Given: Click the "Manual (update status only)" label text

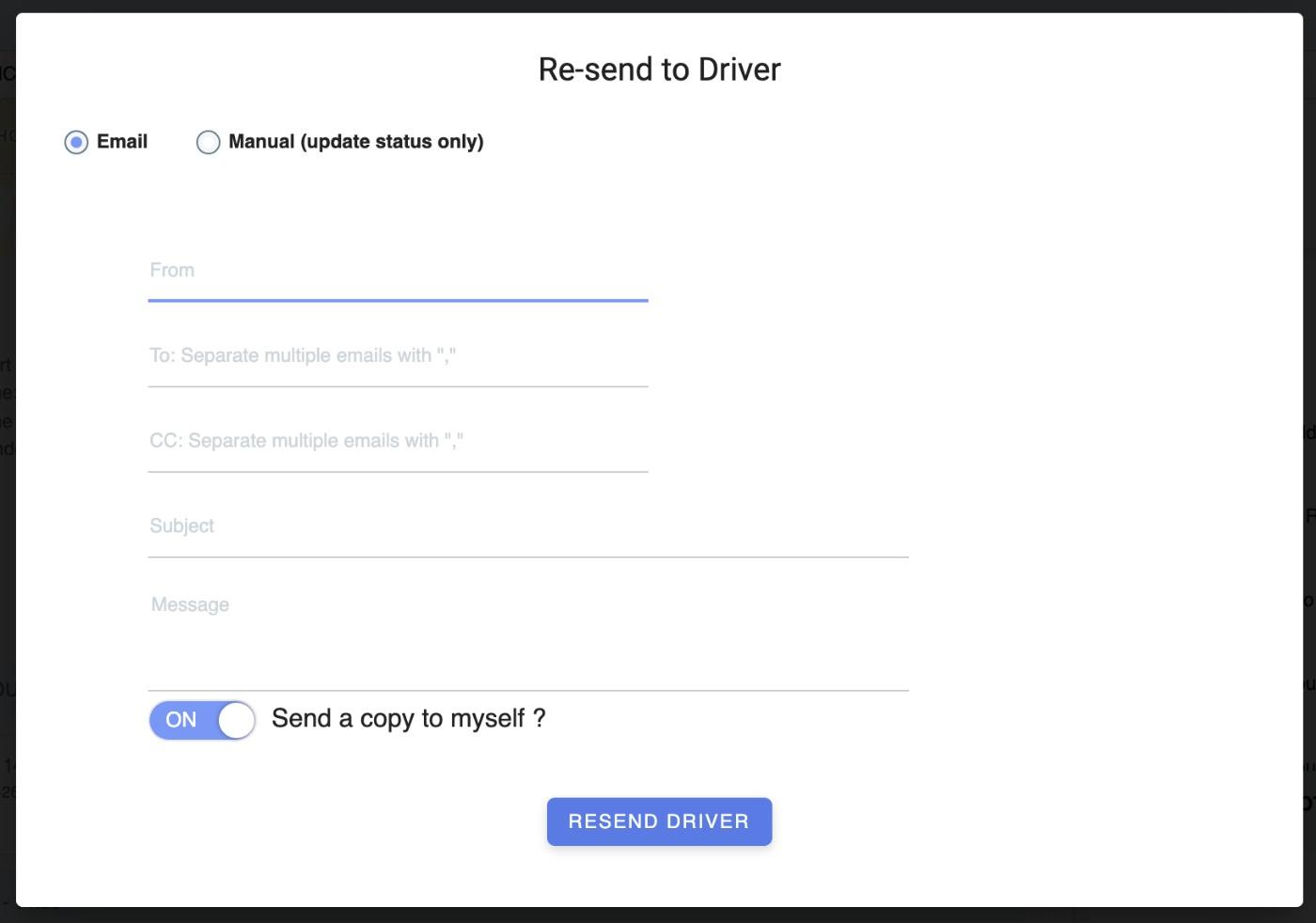Looking at the screenshot, I should click(x=356, y=142).
